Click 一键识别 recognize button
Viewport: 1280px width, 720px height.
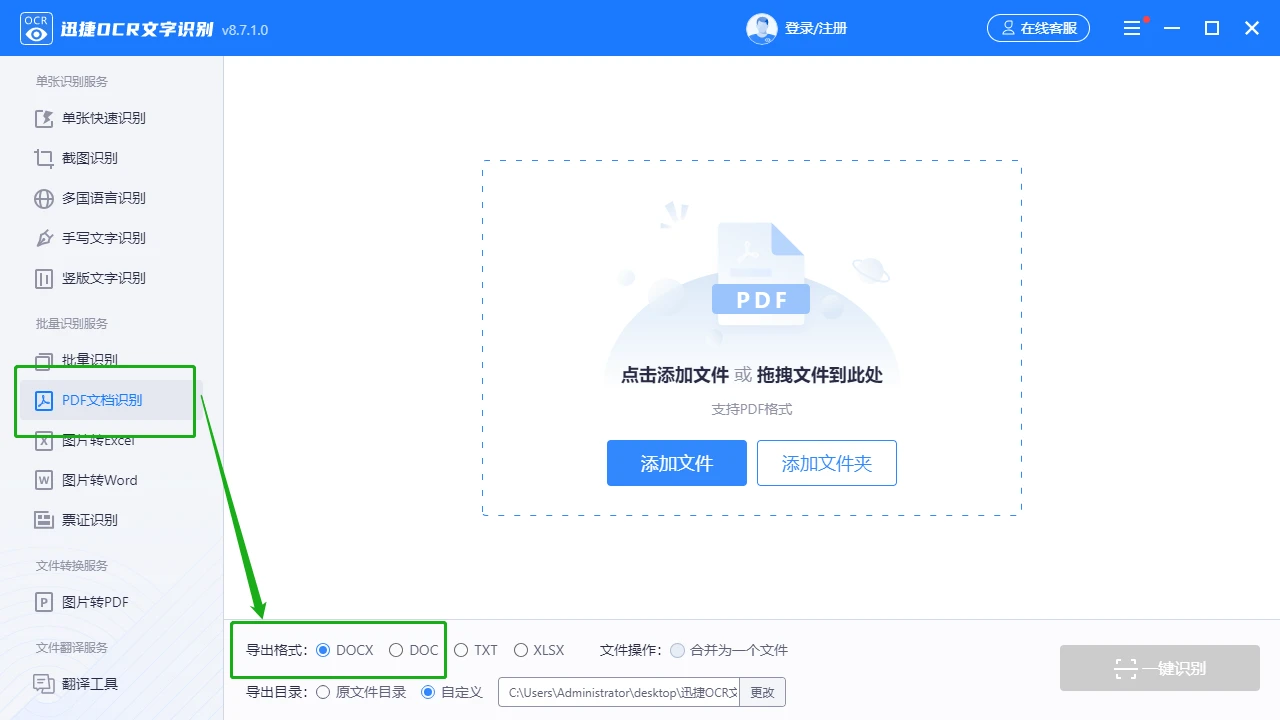pyautogui.click(x=1160, y=668)
